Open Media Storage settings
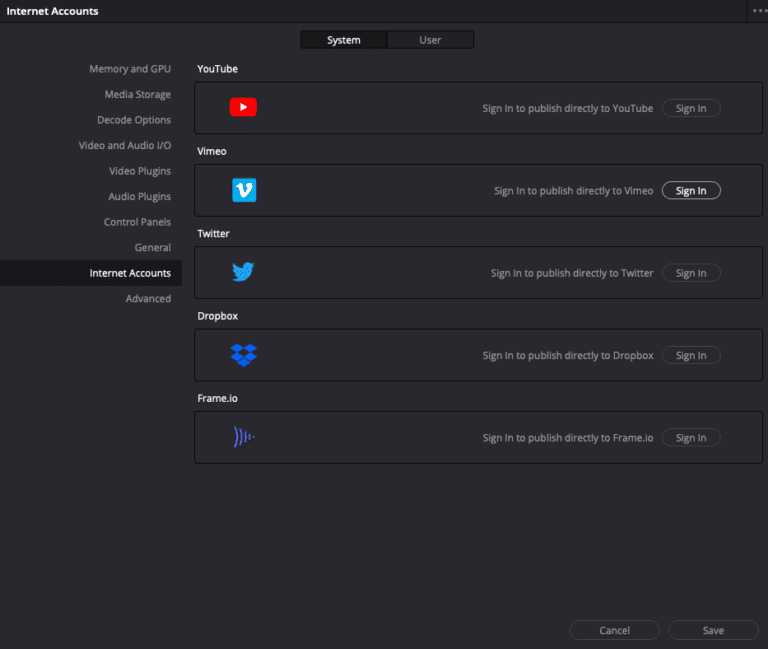This screenshot has width=768, height=649. click(x=138, y=95)
